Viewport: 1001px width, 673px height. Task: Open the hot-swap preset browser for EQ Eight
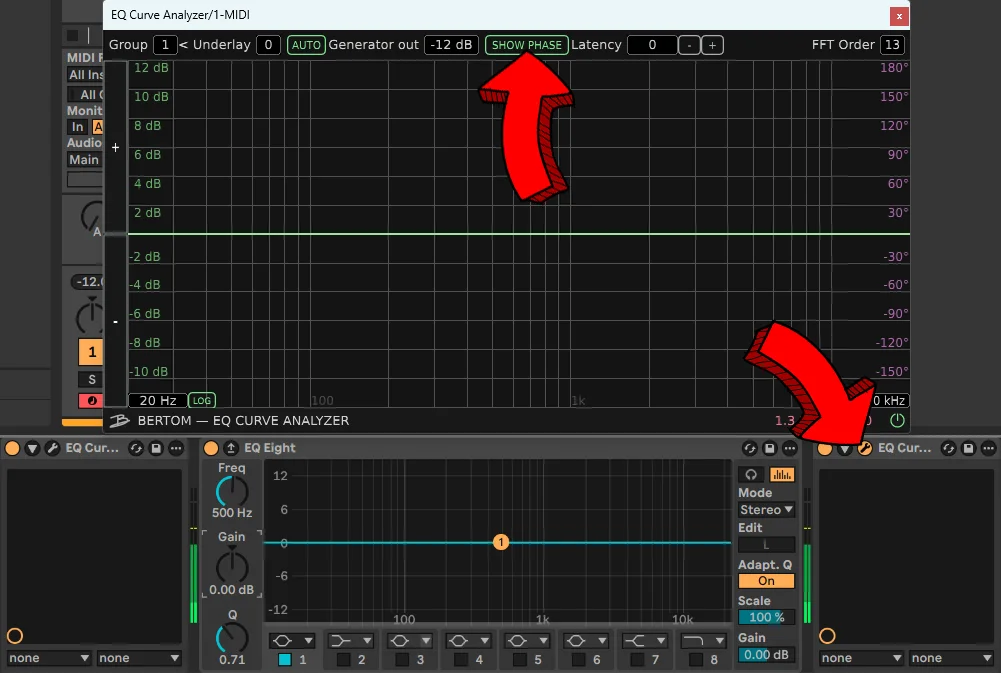(748, 449)
